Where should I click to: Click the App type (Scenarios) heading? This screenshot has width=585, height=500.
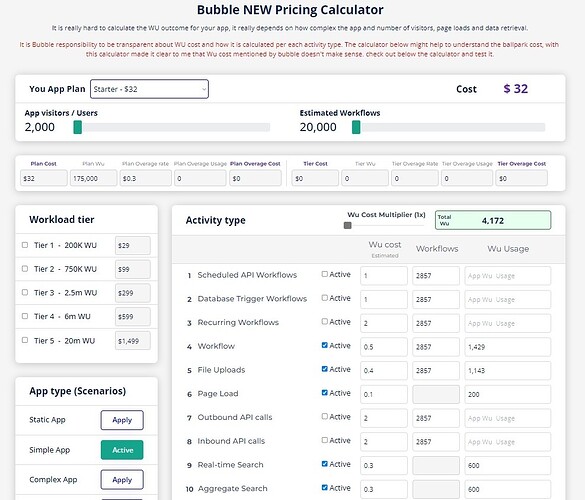pos(78,391)
